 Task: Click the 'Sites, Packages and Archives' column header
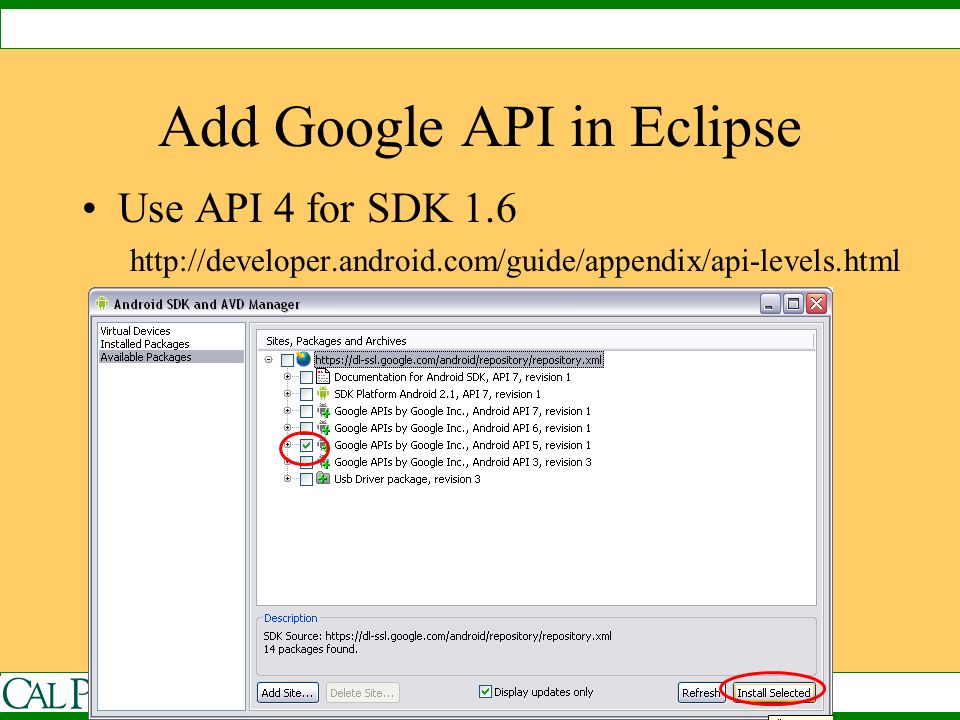[x=537, y=341]
